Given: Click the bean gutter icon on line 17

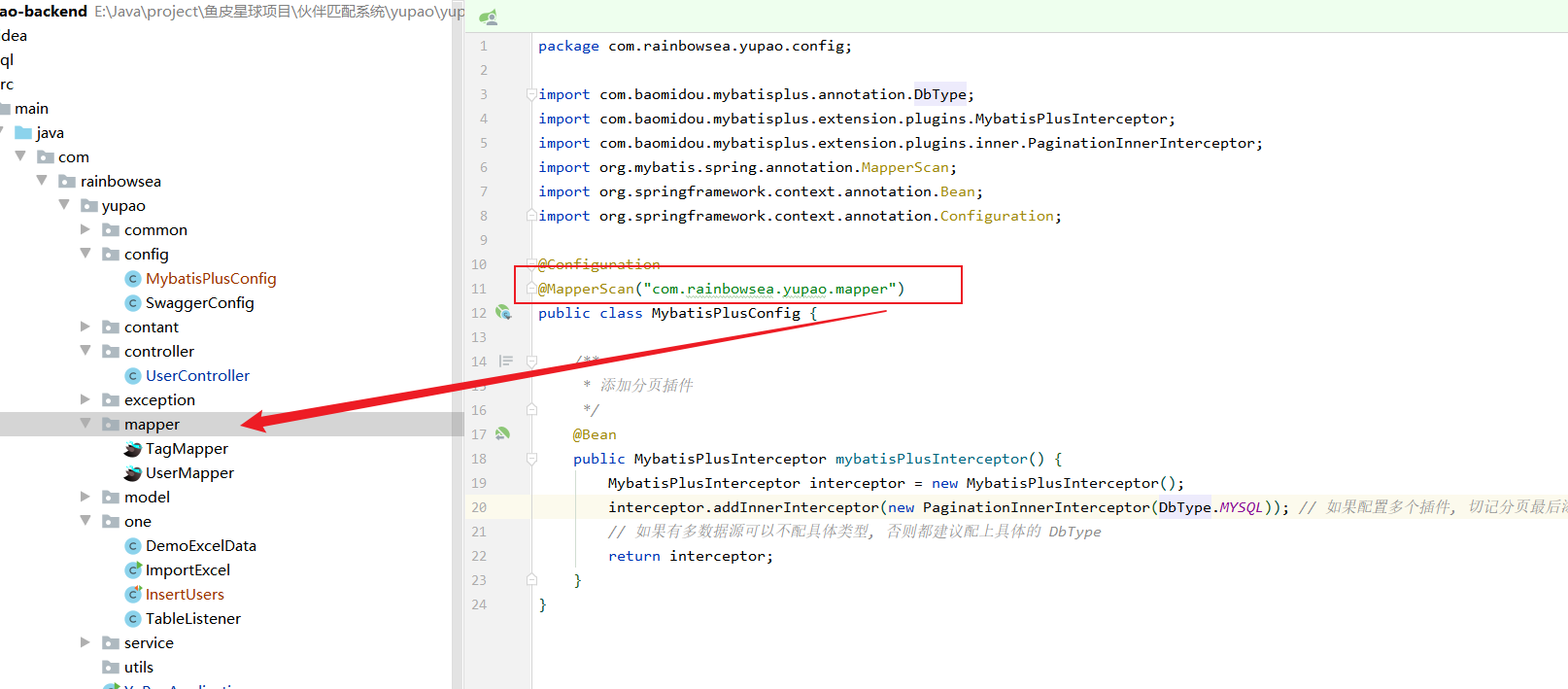Looking at the screenshot, I should pos(502,434).
